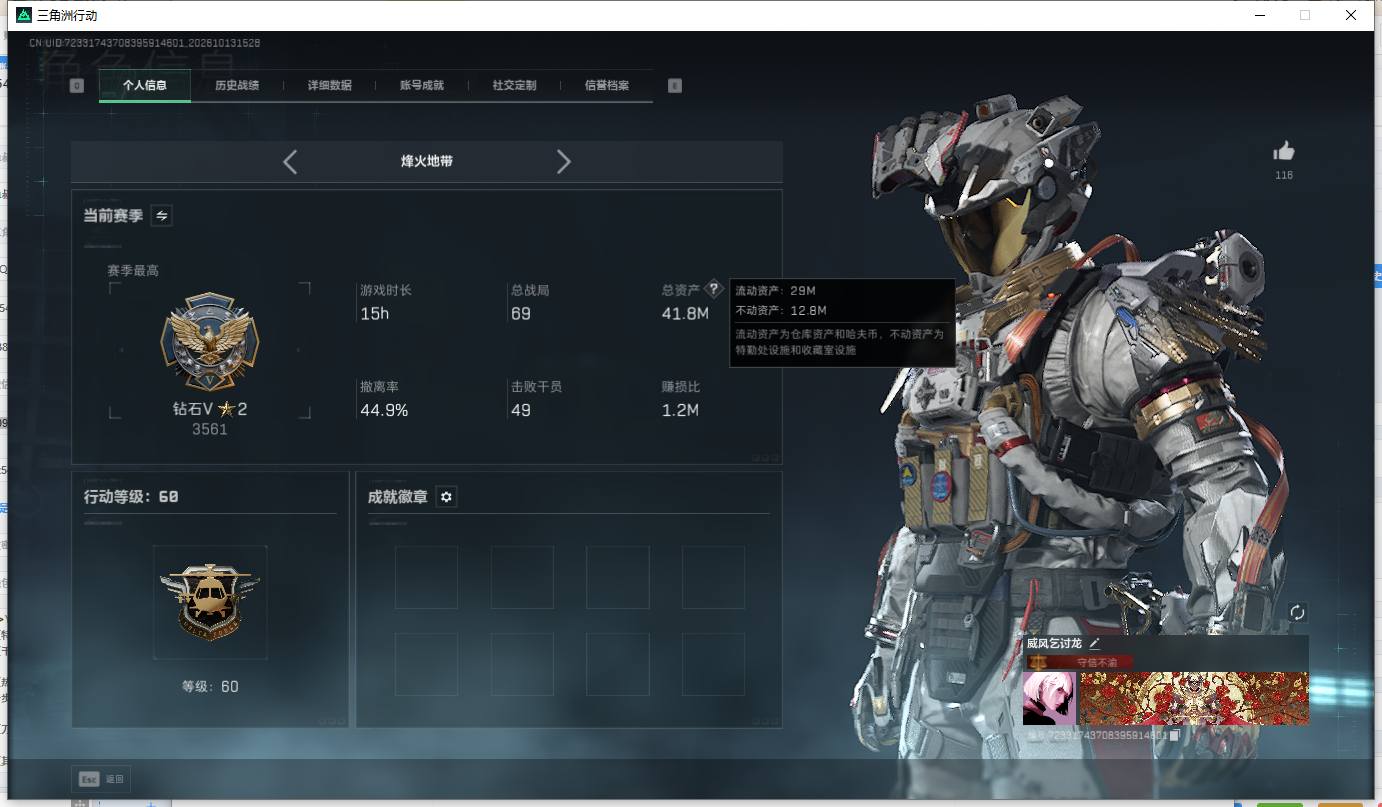Switch to the 历史战绩 tab
This screenshot has height=807, width=1382.
point(237,86)
